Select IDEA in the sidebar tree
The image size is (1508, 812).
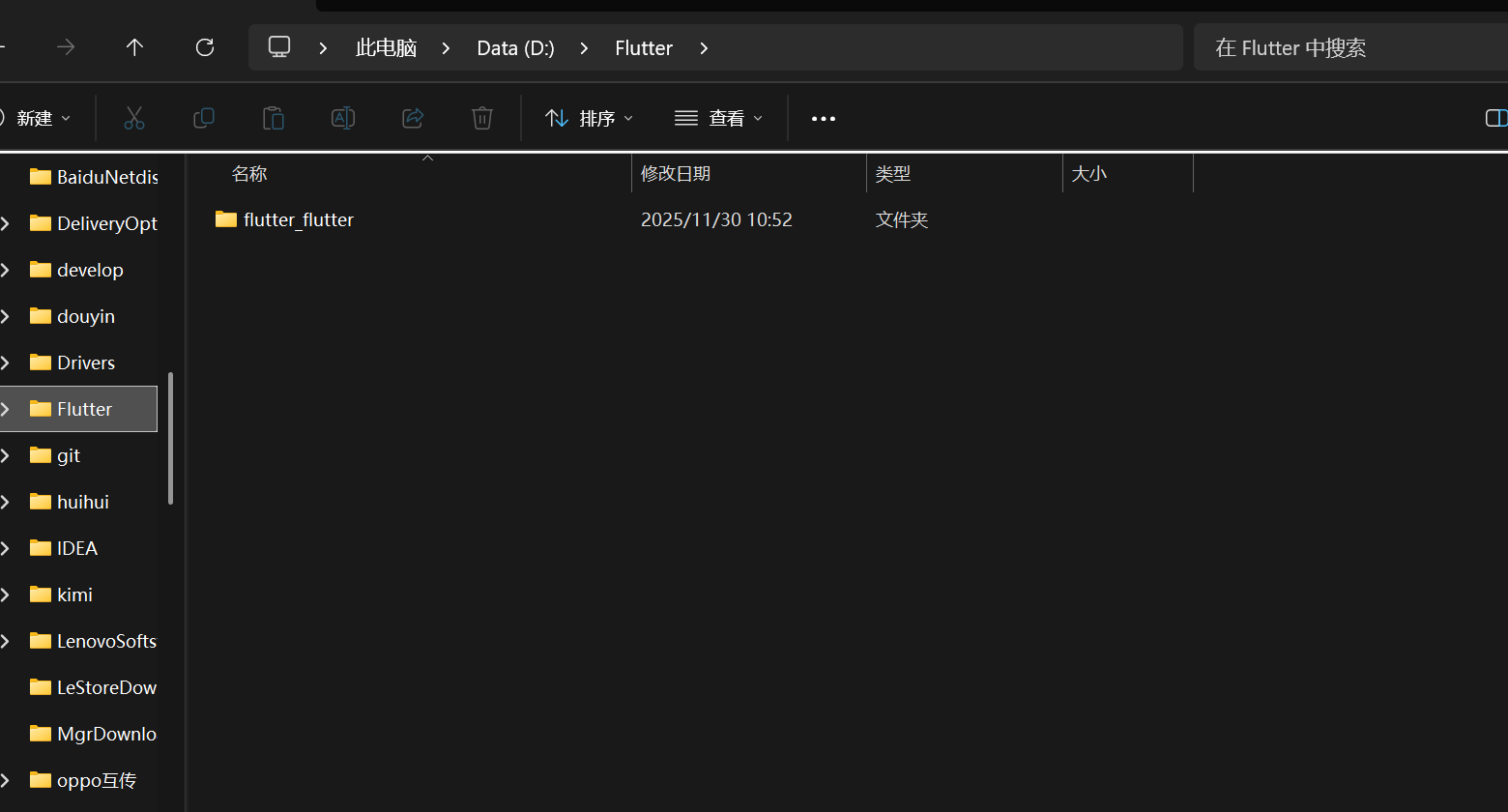[x=77, y=548]
